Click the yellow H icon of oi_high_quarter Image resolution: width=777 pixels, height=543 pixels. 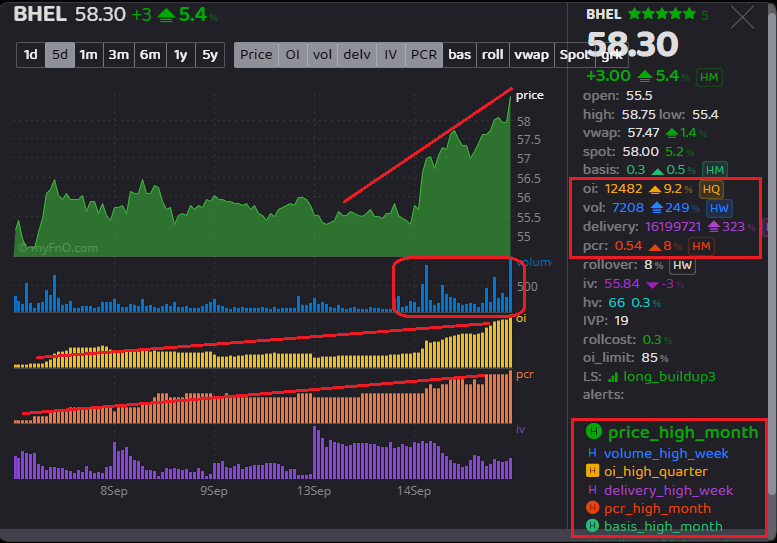[592, 471]
